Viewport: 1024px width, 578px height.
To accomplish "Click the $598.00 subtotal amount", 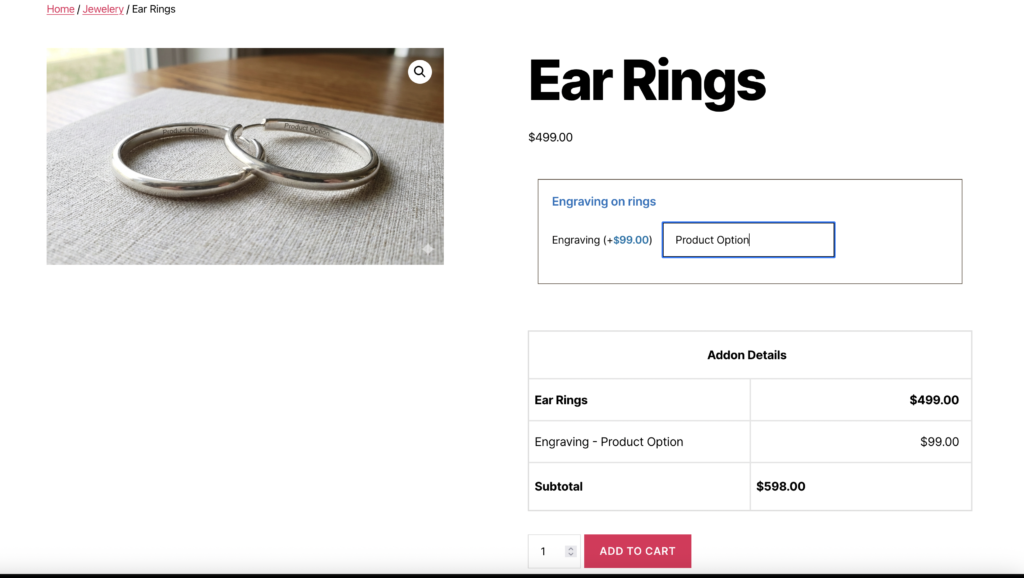I will (781, 486).
